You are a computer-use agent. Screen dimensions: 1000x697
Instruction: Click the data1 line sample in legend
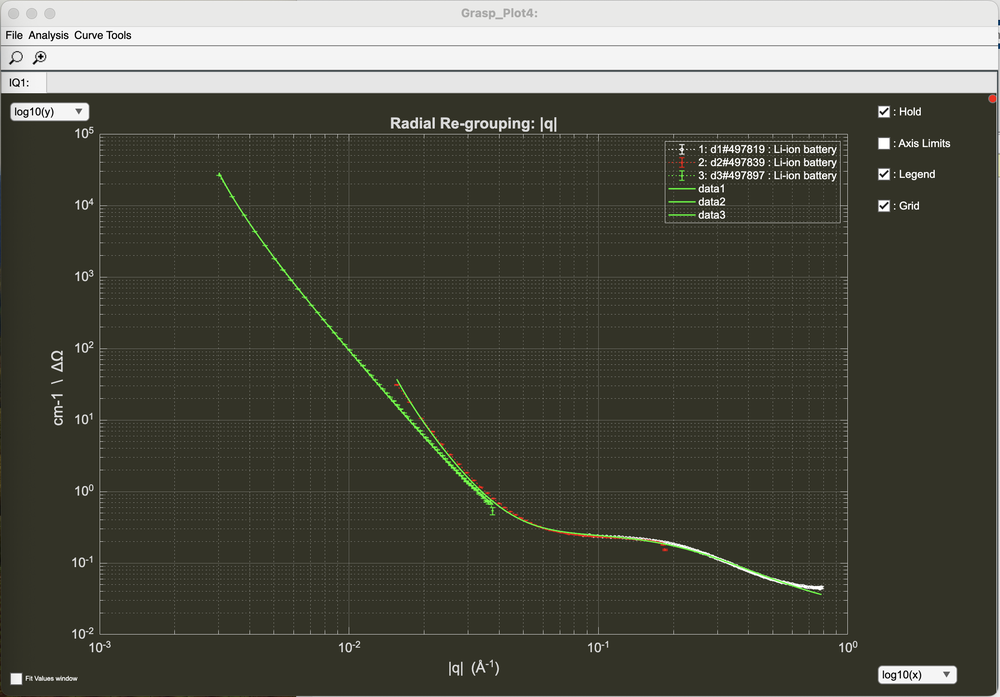[681, 189]
